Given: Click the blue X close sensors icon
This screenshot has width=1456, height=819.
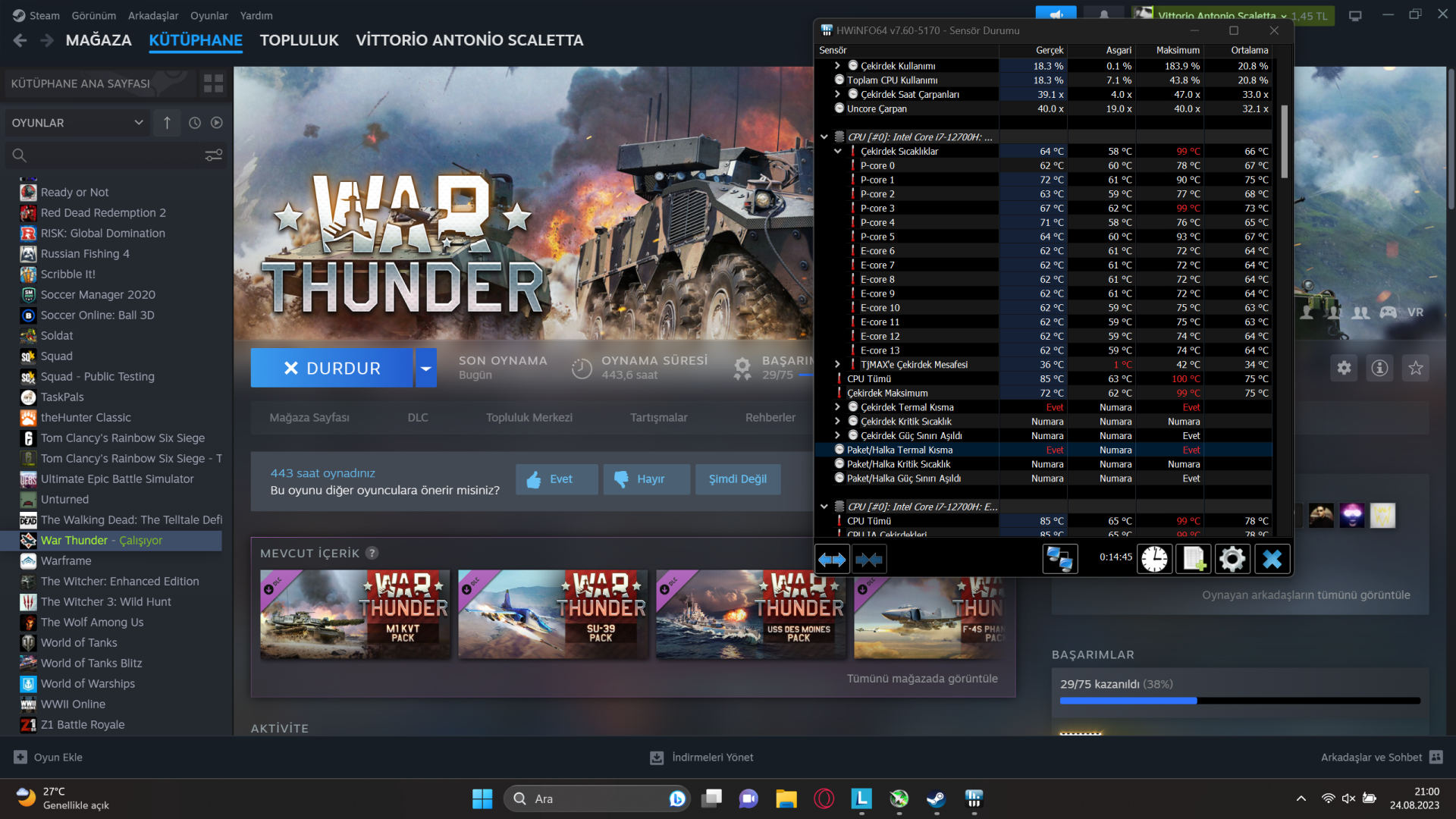Looking at the screenshot, I should [1272, 560].
